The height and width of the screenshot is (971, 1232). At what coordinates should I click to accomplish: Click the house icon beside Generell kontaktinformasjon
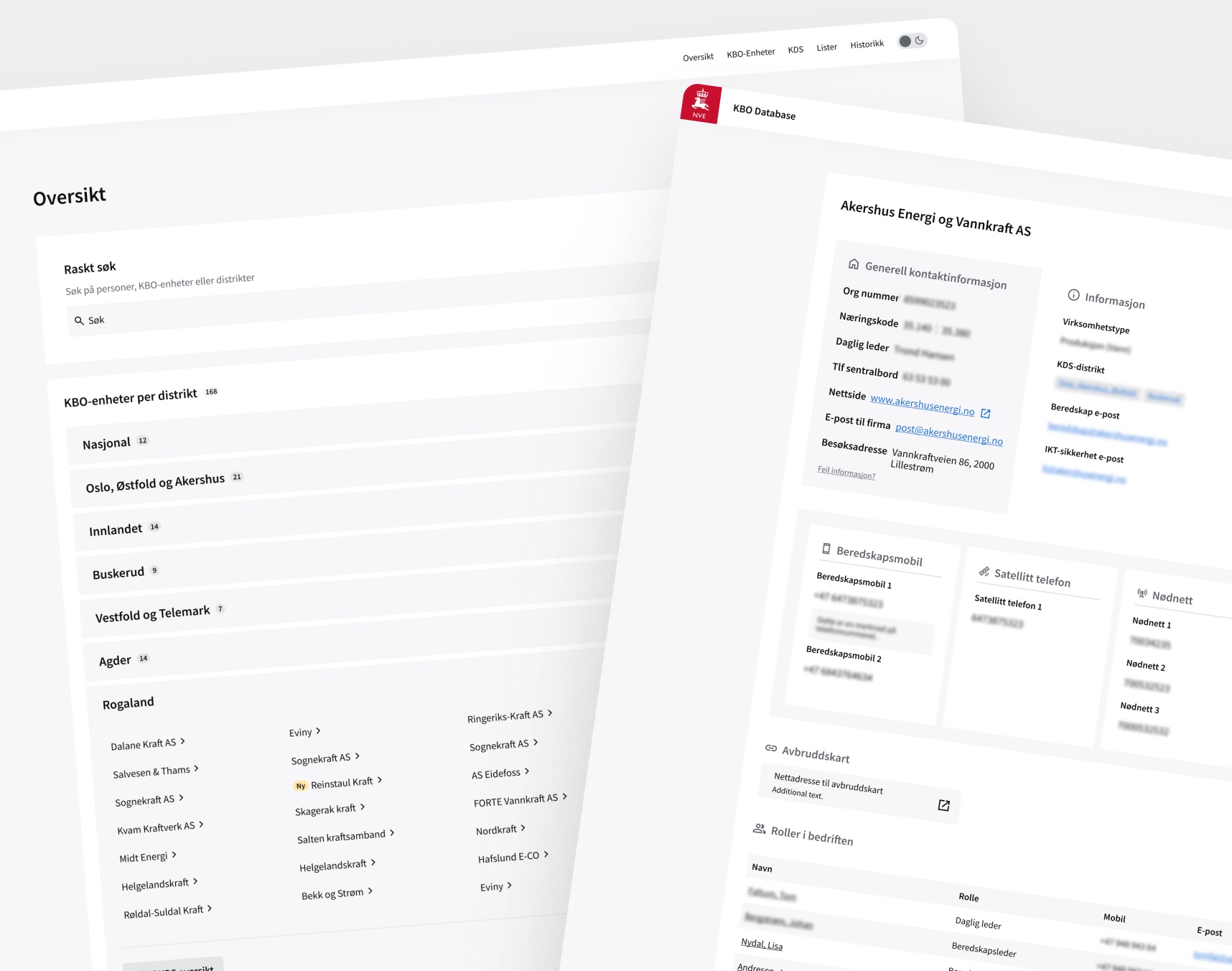(854, 264)
